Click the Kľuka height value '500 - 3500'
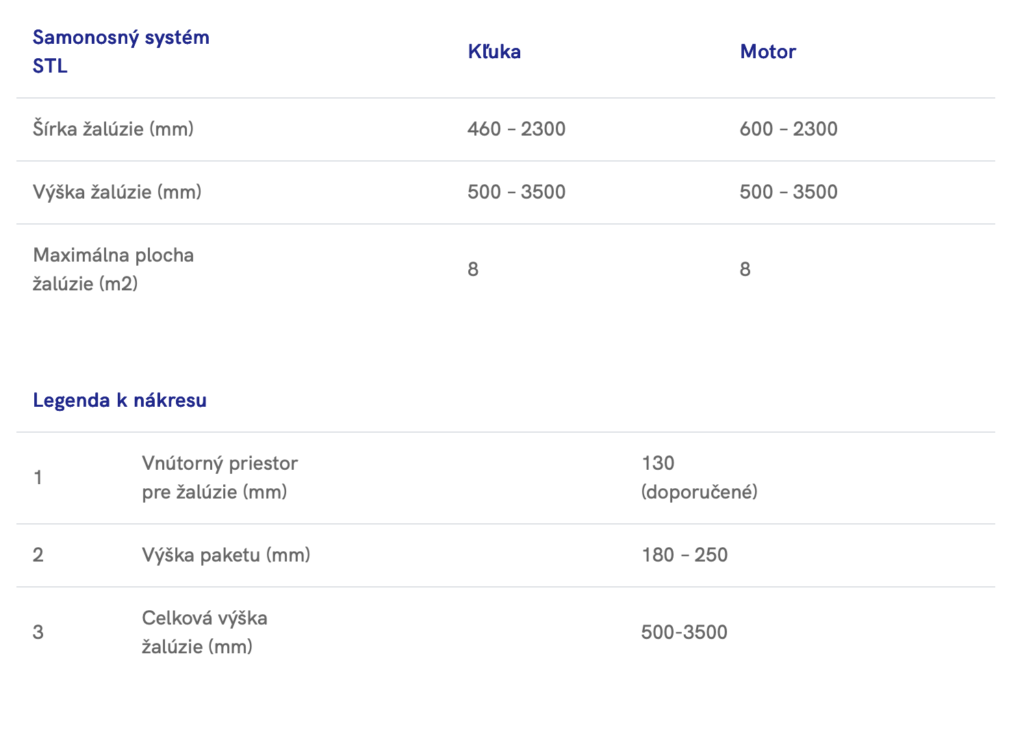The image size is (1024, 730). 516,192
